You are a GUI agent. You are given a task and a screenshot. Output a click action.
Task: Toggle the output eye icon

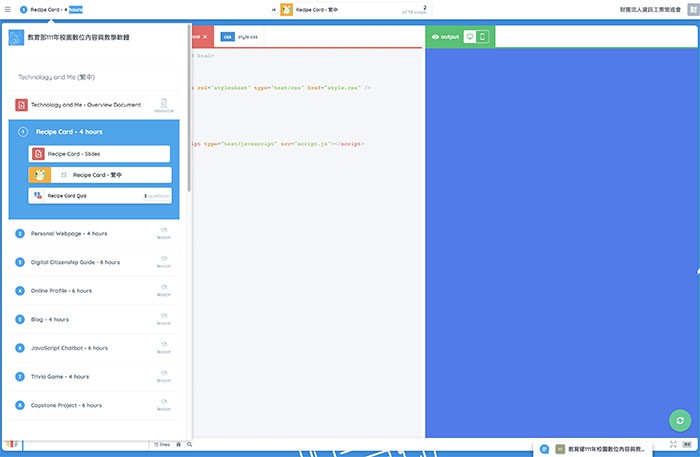pyautogui.click(x=435, y=37)
